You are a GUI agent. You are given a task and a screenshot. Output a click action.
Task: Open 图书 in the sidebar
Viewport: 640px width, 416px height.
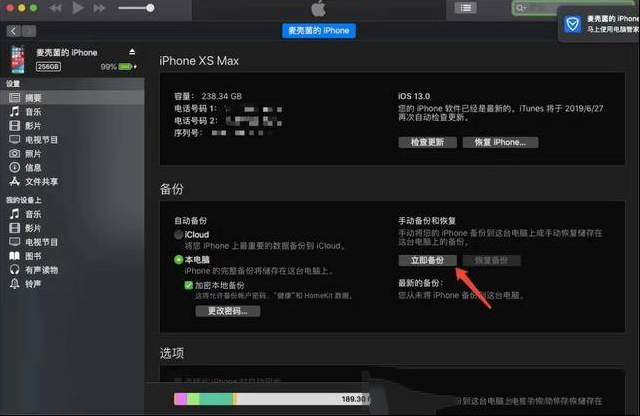(x=72, y=256)
